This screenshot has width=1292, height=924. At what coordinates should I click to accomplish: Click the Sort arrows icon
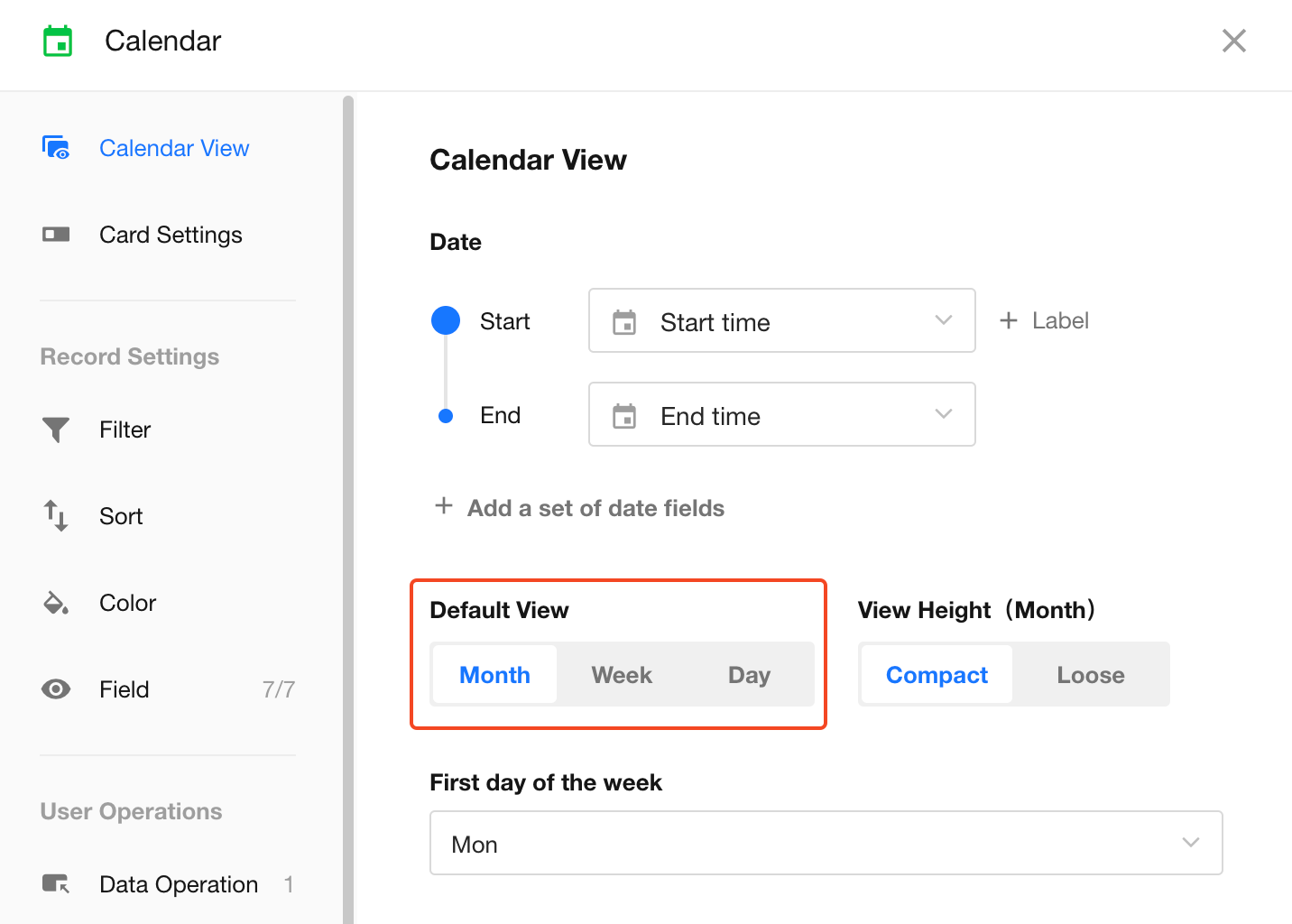[56, 516]
